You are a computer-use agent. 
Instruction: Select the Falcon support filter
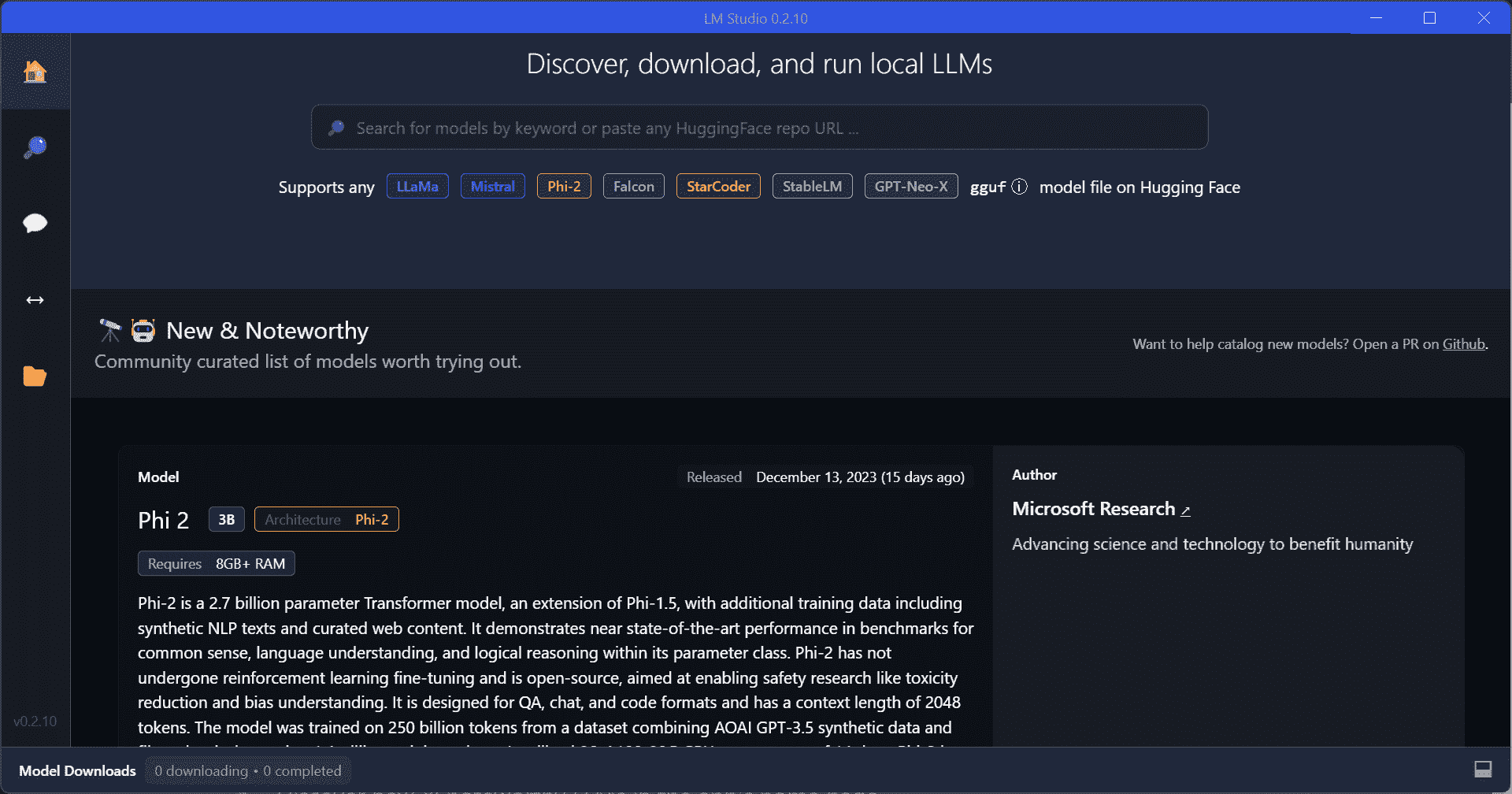633,186
